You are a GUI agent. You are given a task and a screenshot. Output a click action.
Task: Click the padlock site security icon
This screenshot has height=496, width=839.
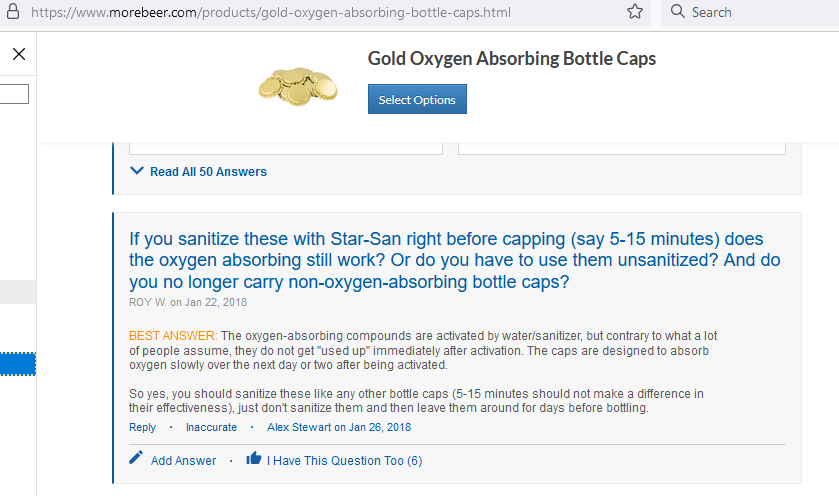[x=13, y=12]
